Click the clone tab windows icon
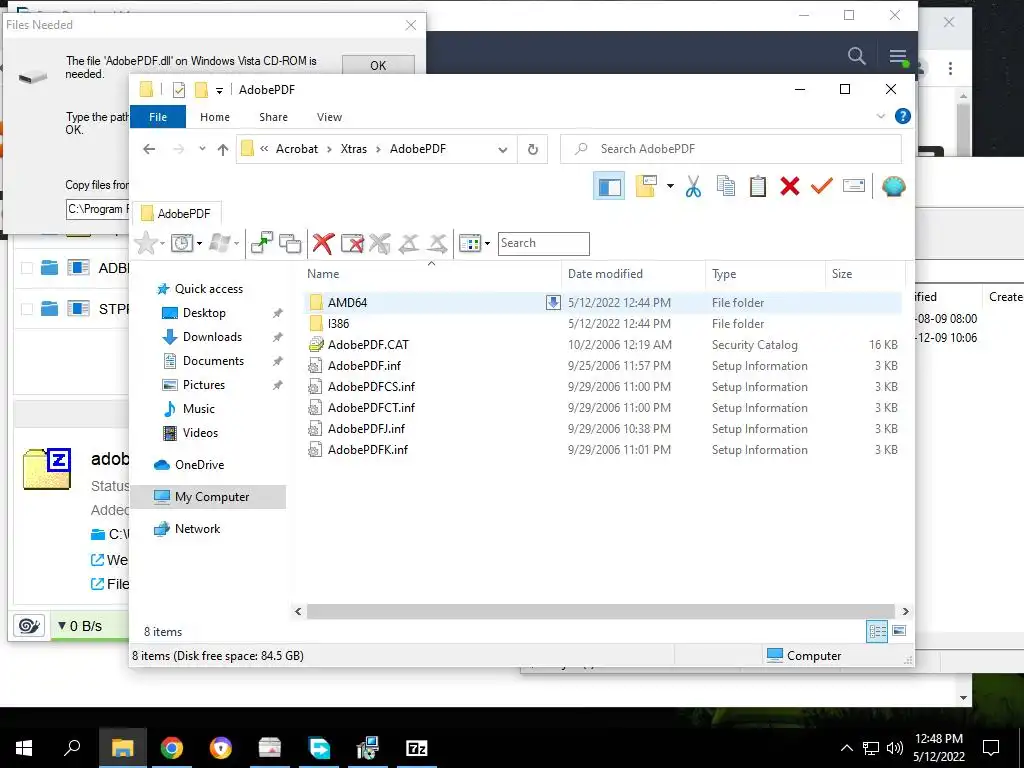 click(x=290, y=244)
